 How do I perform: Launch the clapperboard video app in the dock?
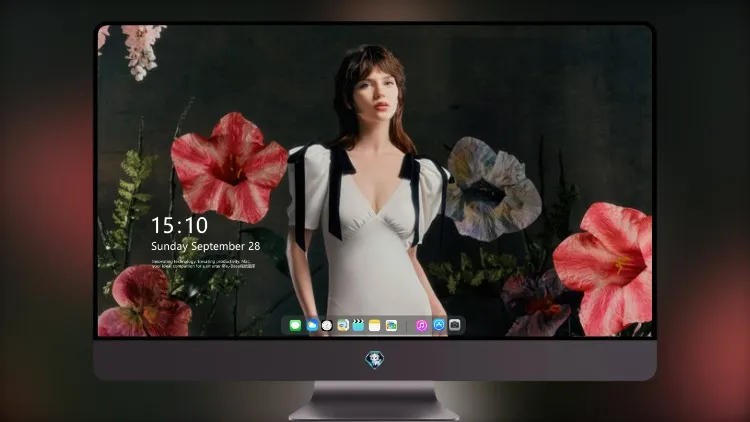click(358, 325)
